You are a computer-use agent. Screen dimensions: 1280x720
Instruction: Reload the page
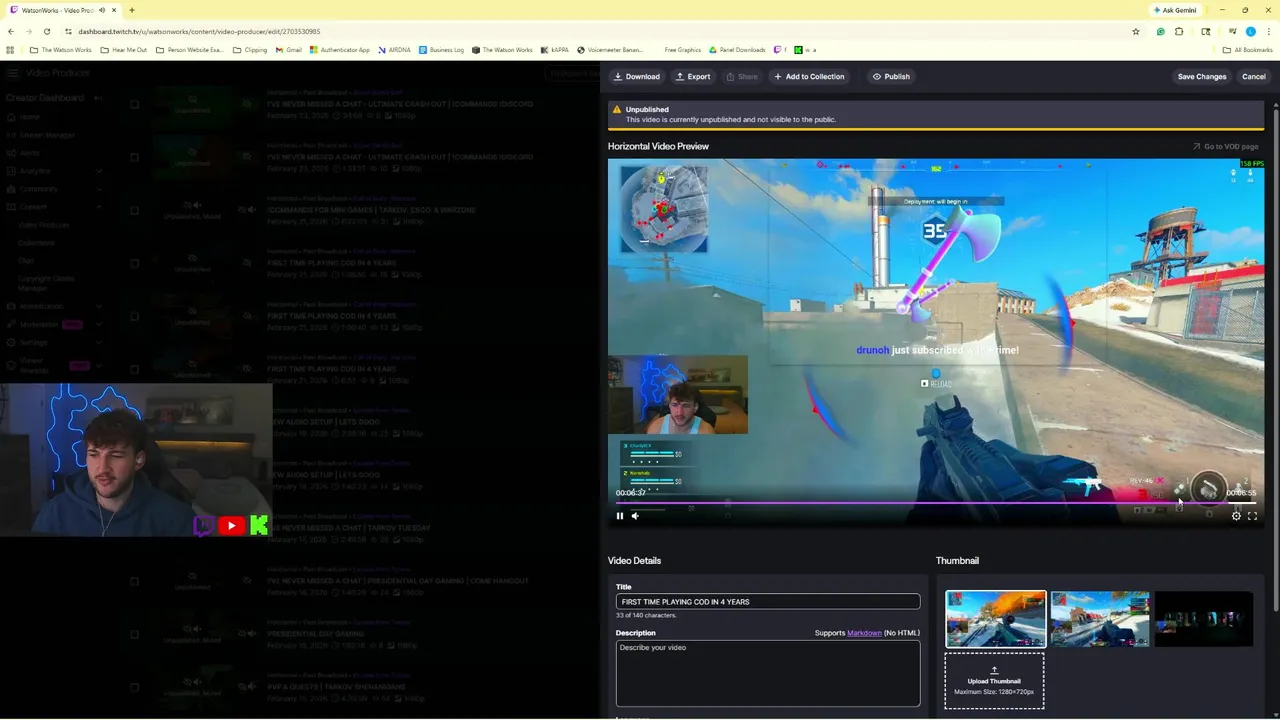(49, 31)
